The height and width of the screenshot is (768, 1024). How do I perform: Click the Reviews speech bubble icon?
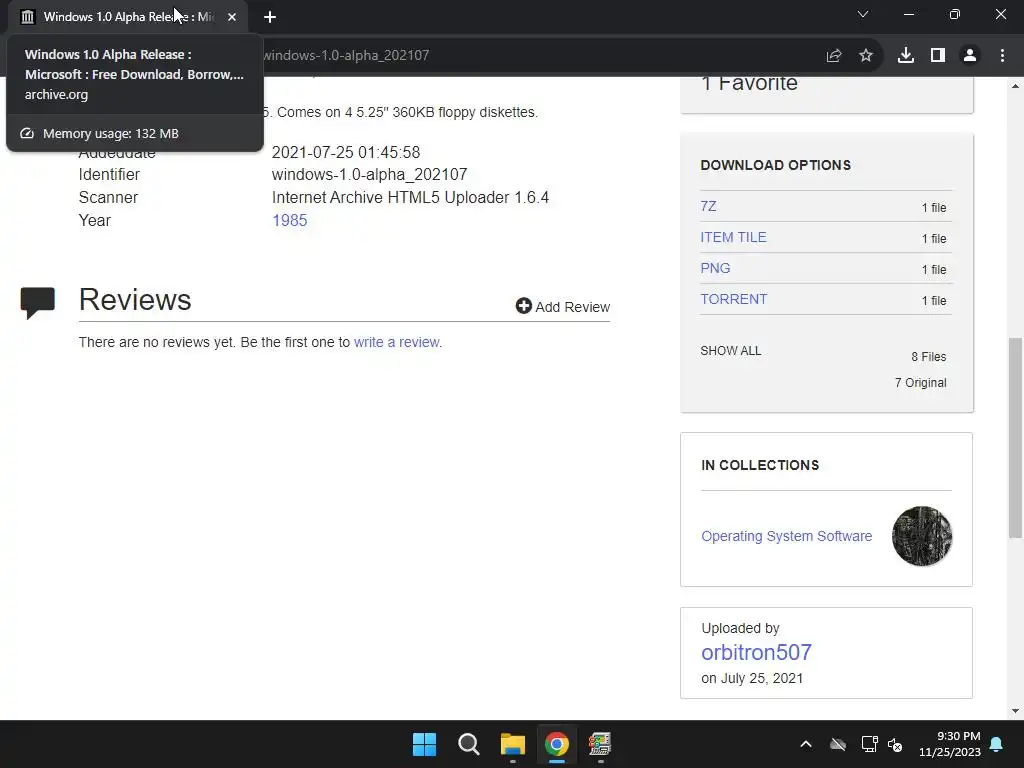pos(37,302)
